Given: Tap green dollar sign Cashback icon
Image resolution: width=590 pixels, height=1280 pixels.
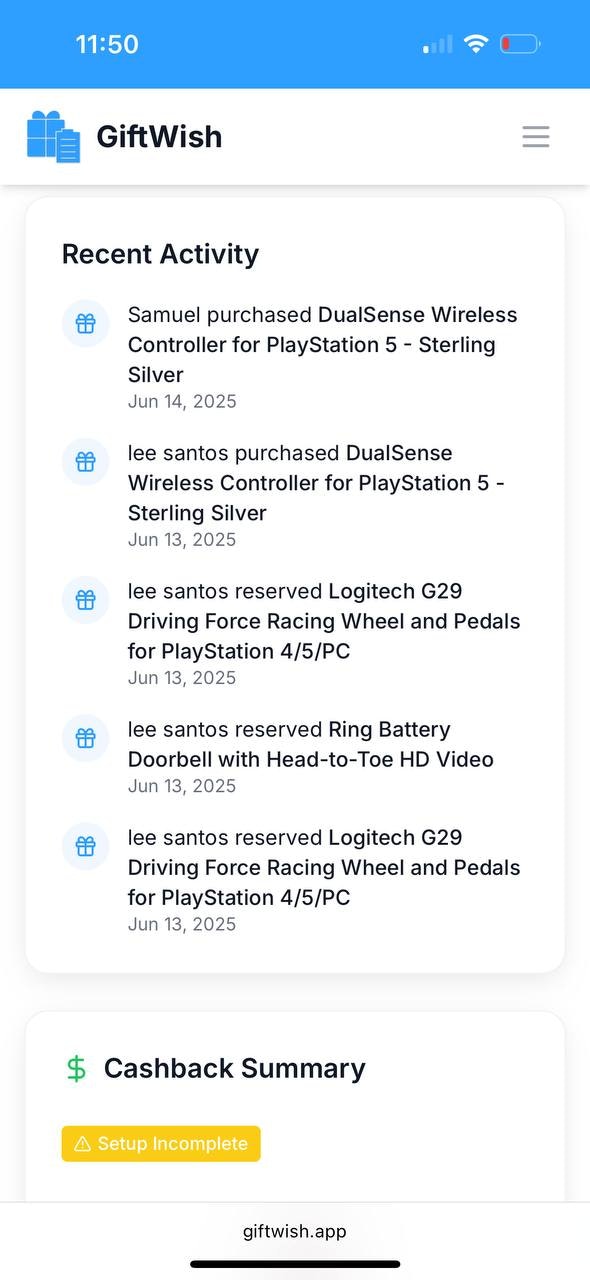Looking at the screenshot, I should coord(76,1069).
